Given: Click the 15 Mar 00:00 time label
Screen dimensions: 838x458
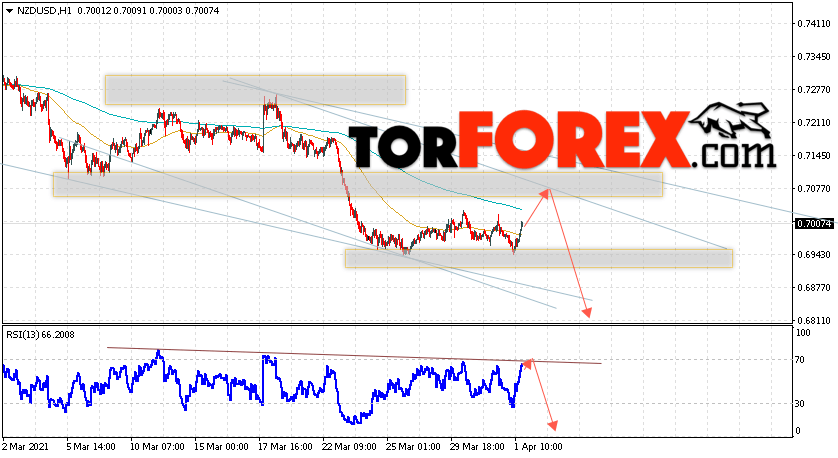Looking at the screenshot, I should pyautogui.click(x=221, y=446).
